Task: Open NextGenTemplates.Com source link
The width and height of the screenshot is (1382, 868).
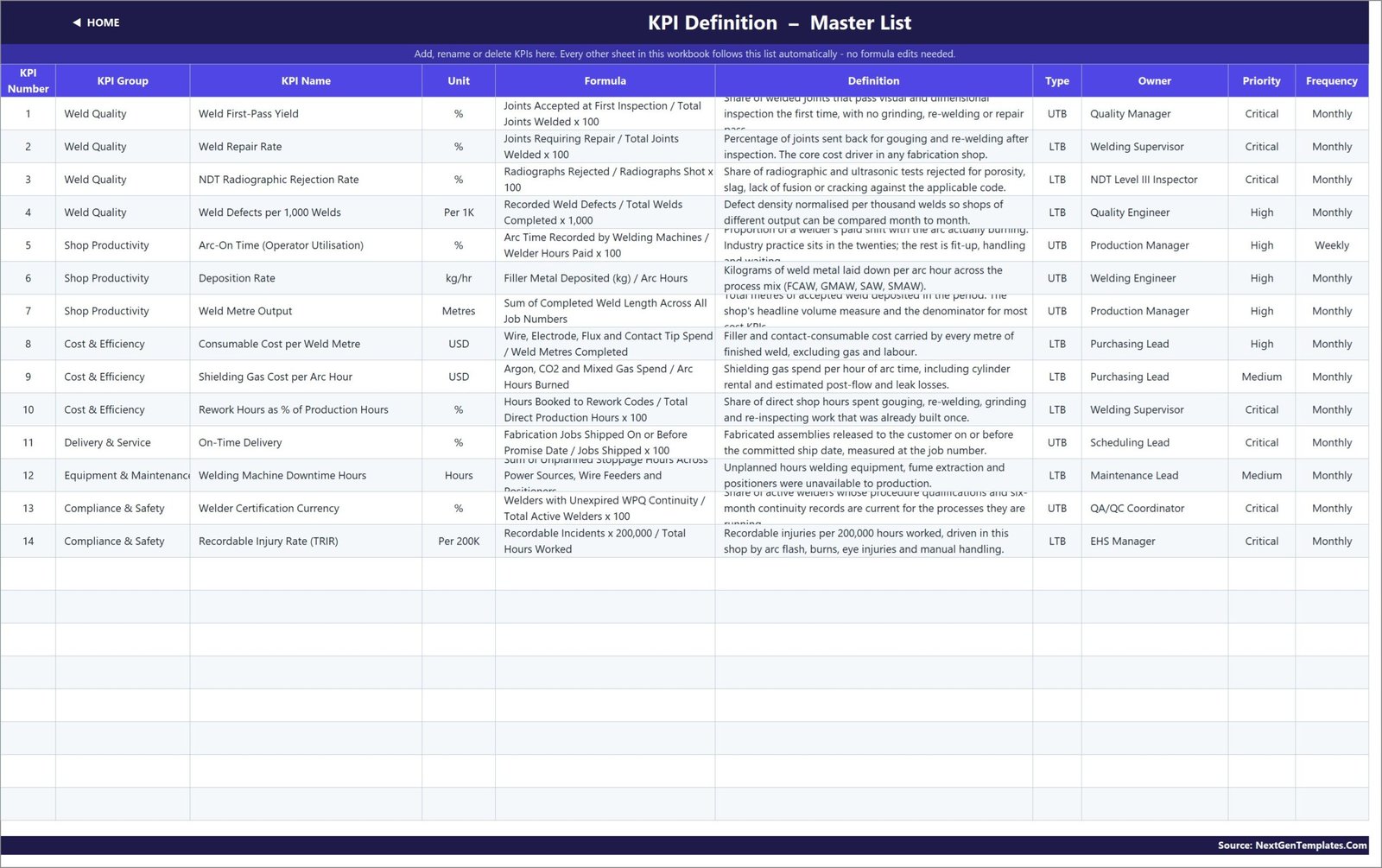Action: (x=1292, y=846)
